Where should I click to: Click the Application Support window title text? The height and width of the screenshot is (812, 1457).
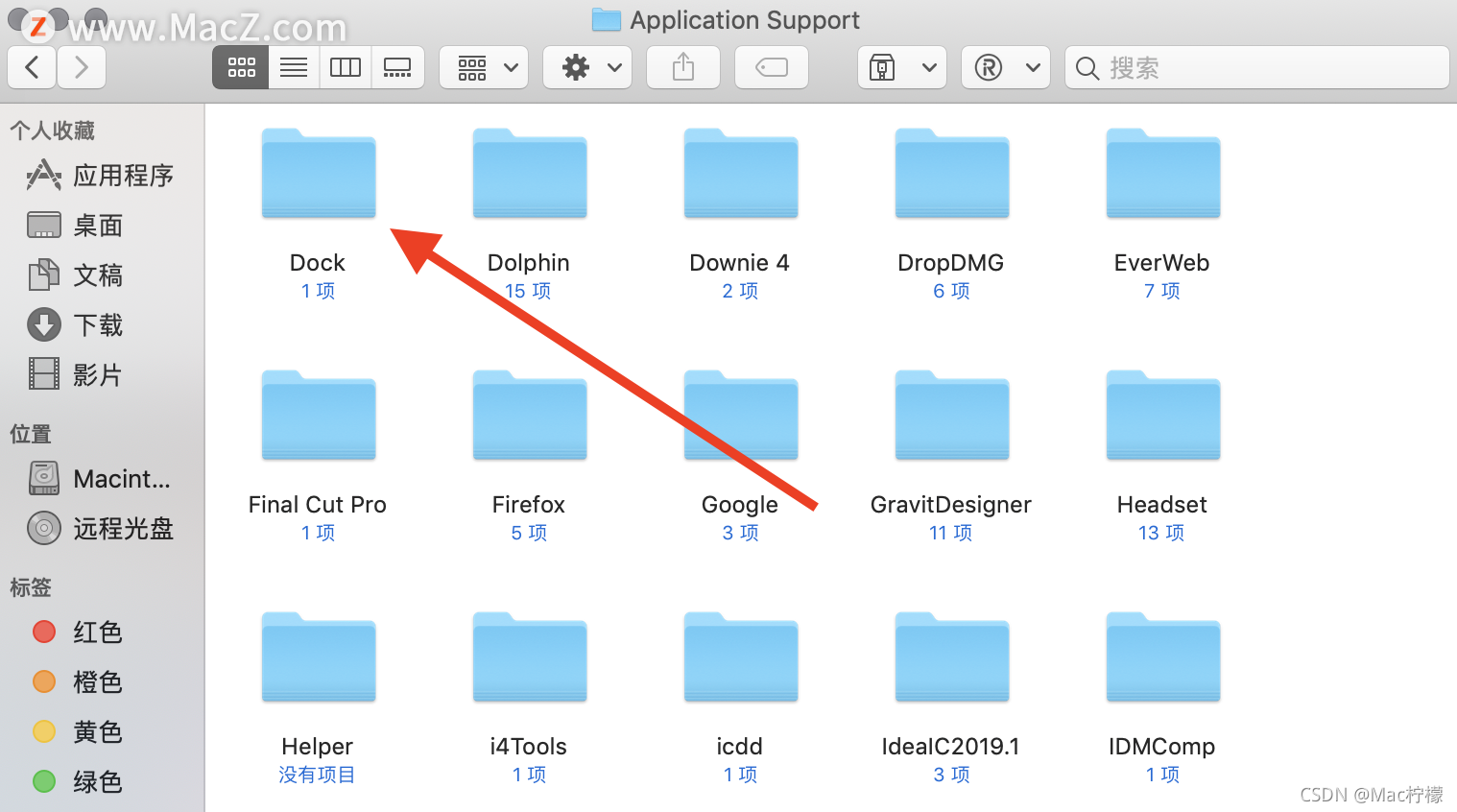tap(745, 20)
